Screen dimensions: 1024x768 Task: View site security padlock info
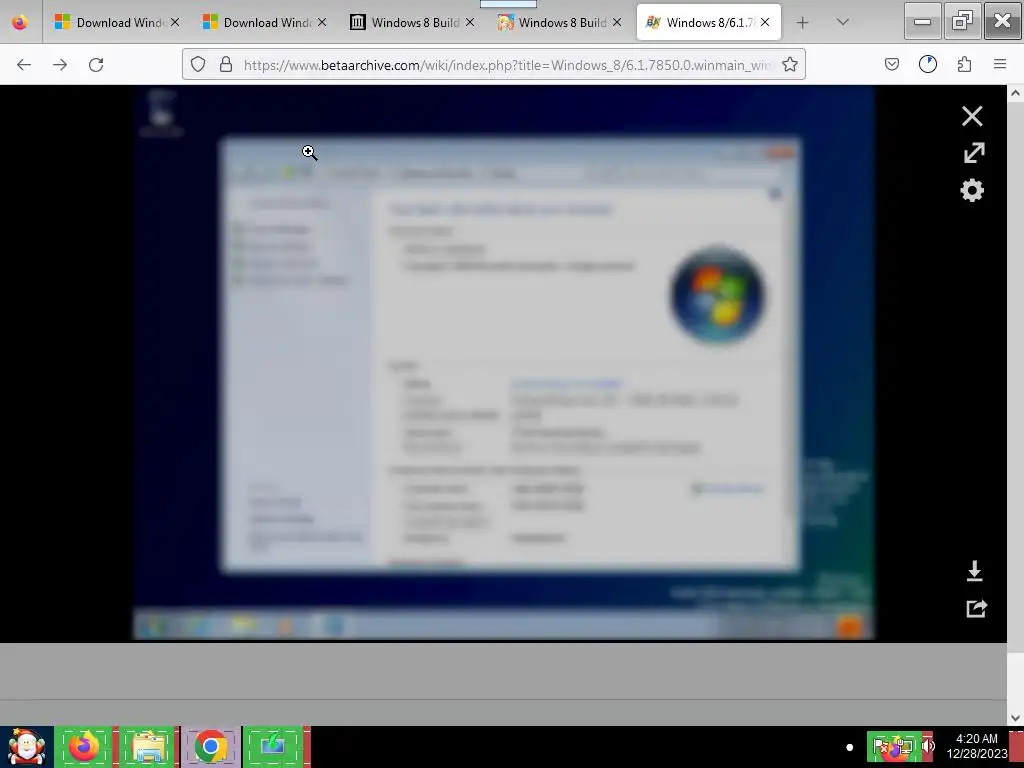[226, 64]
